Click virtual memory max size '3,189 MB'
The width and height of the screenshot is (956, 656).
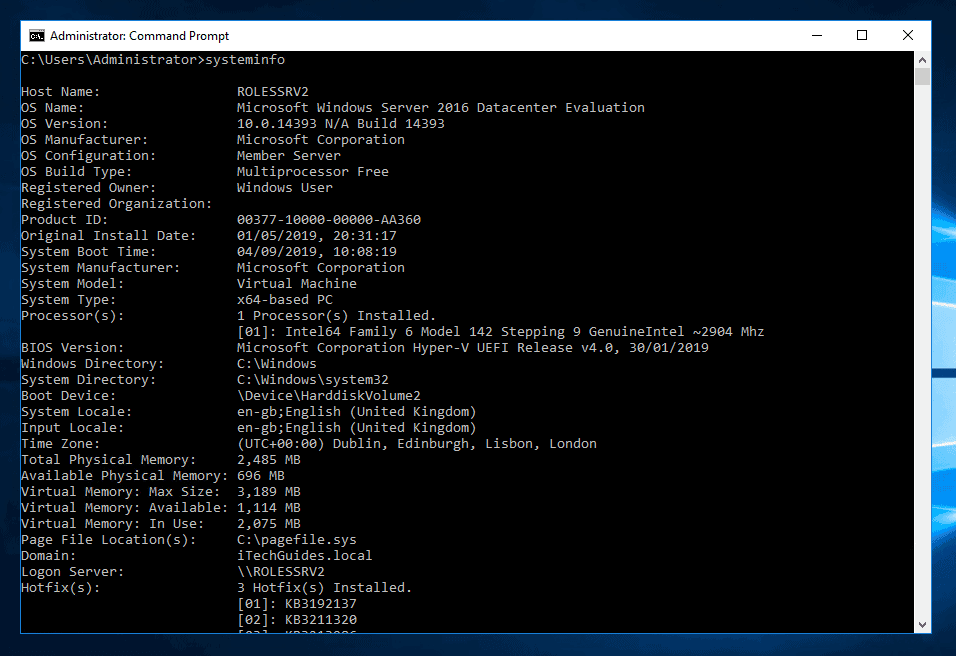pos(268,491)
